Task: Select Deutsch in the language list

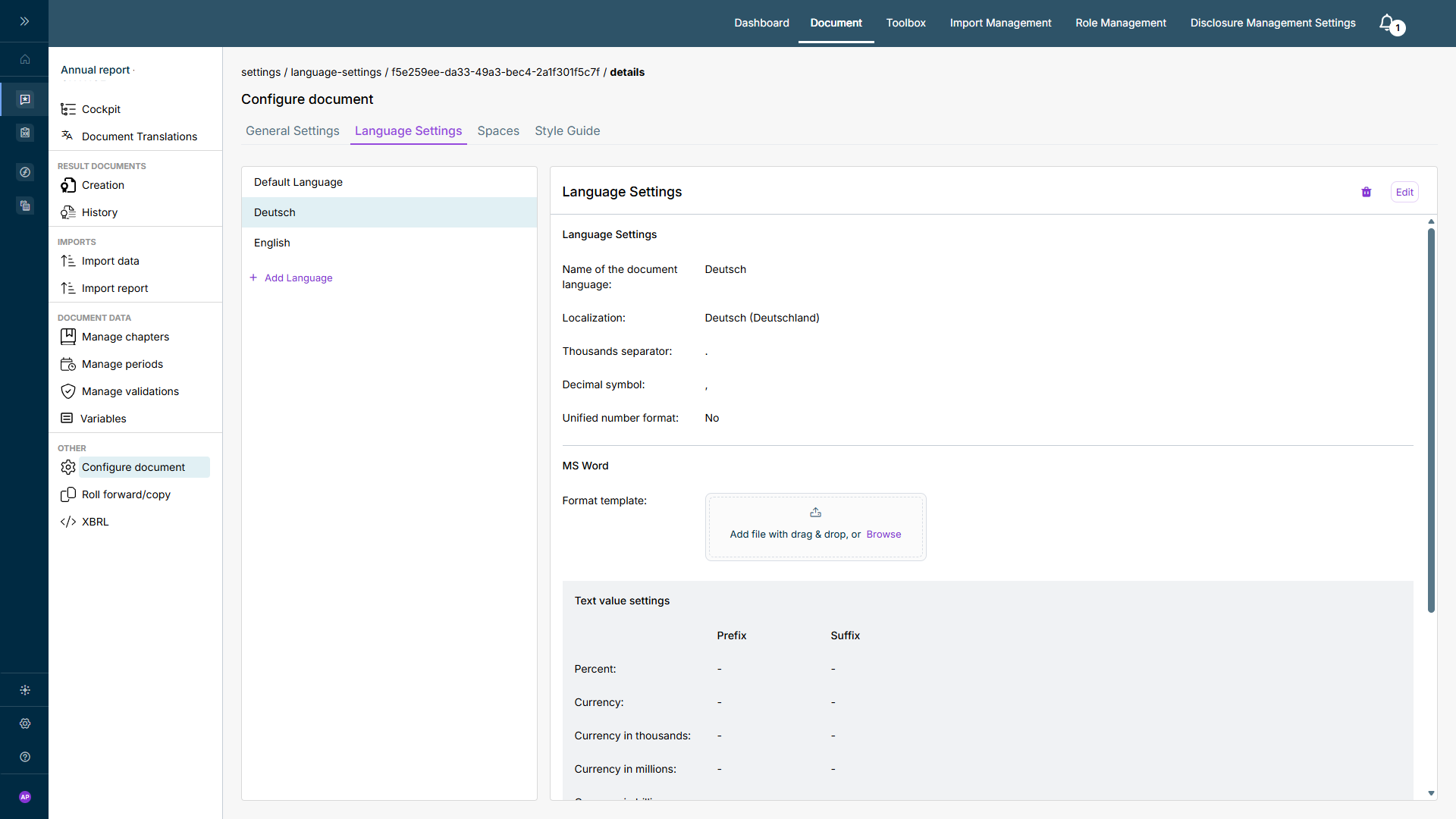Action: tap(389, 212)
